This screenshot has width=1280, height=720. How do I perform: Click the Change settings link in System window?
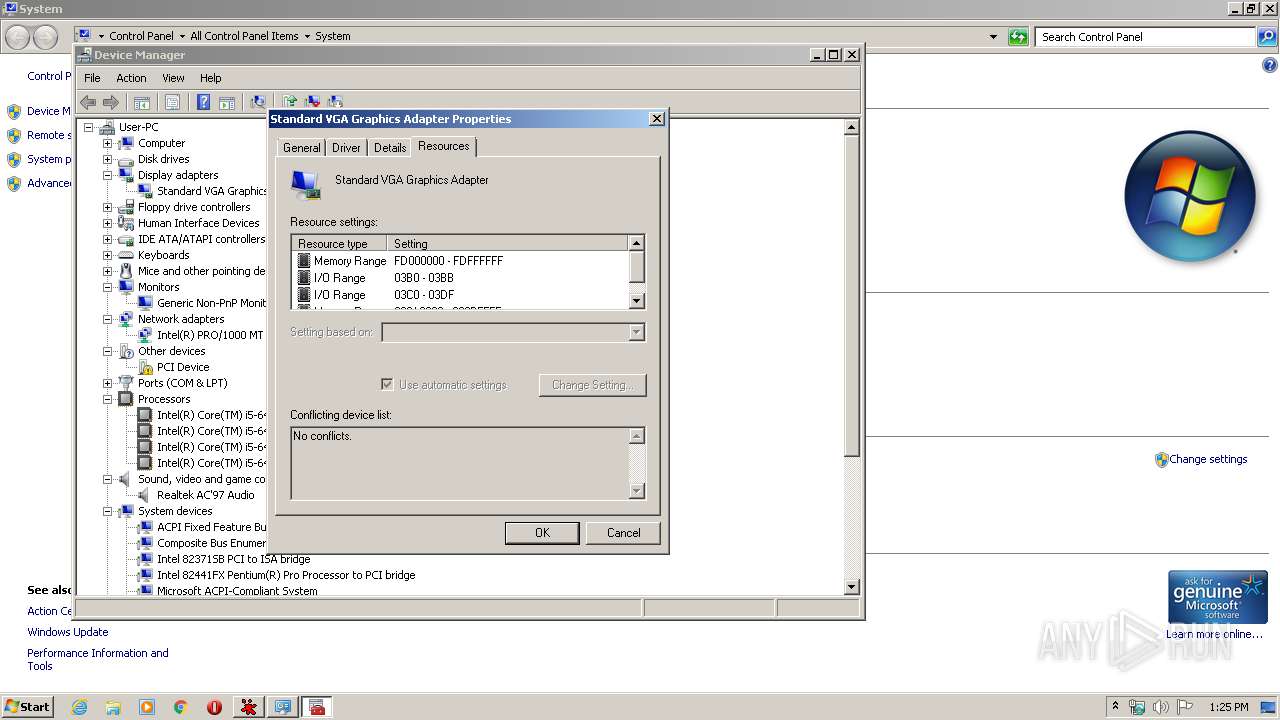[1208, 459]
